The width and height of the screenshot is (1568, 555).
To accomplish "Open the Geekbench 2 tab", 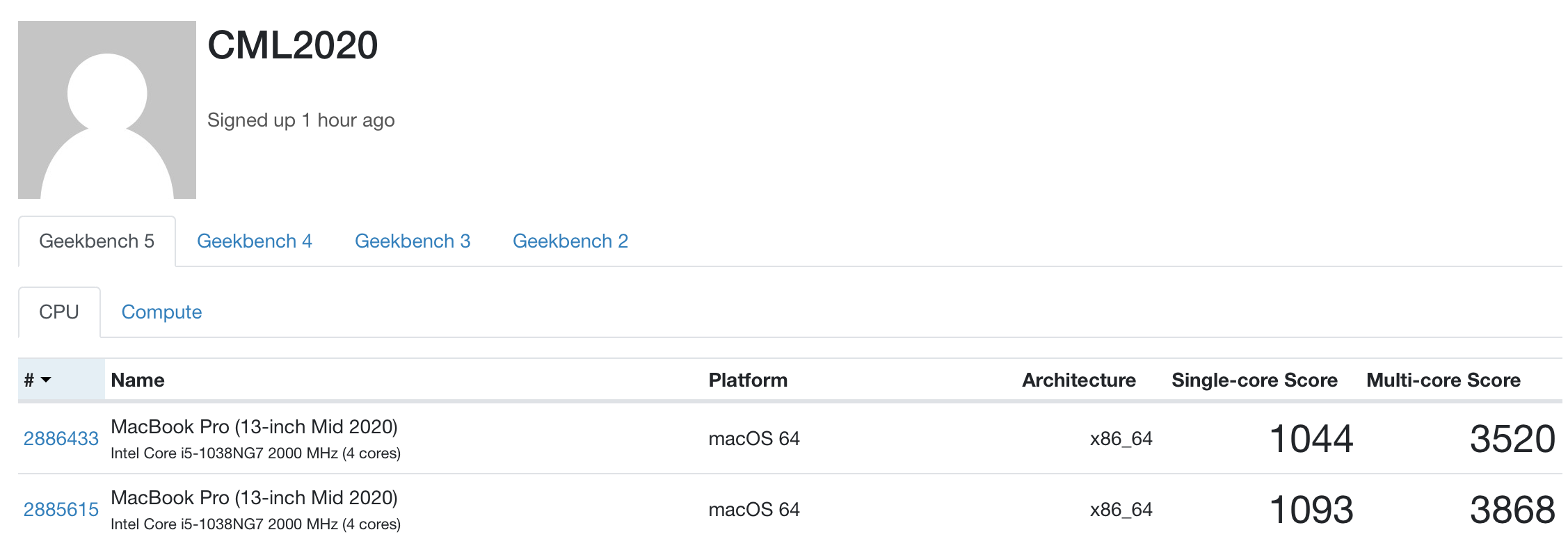I will click(x=570, y=241).
